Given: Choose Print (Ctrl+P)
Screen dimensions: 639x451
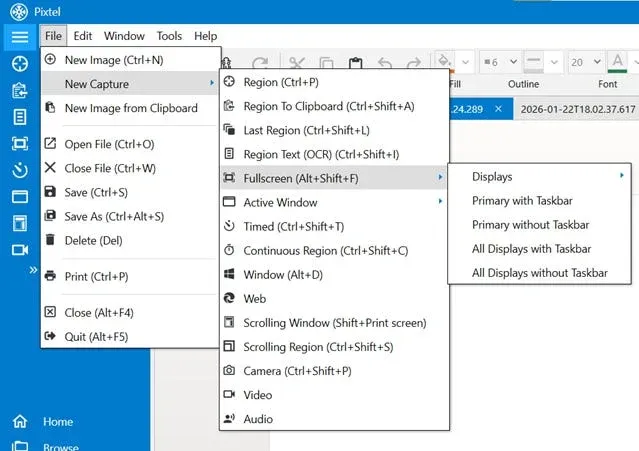Looking at the screenshot, I should (x=130, y=276).
